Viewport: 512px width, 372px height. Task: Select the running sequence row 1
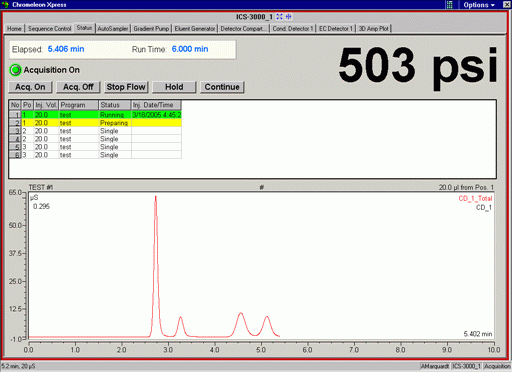[95, 115]
